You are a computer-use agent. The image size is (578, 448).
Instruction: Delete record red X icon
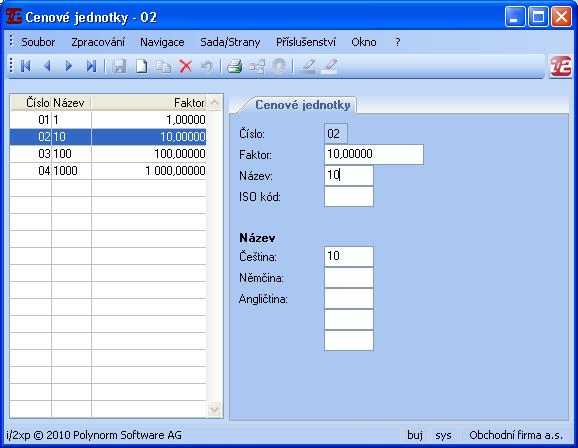coord(185,66)
